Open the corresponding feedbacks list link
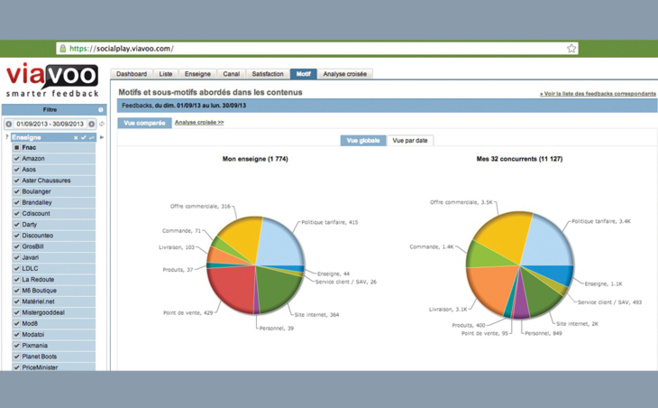 597,93
